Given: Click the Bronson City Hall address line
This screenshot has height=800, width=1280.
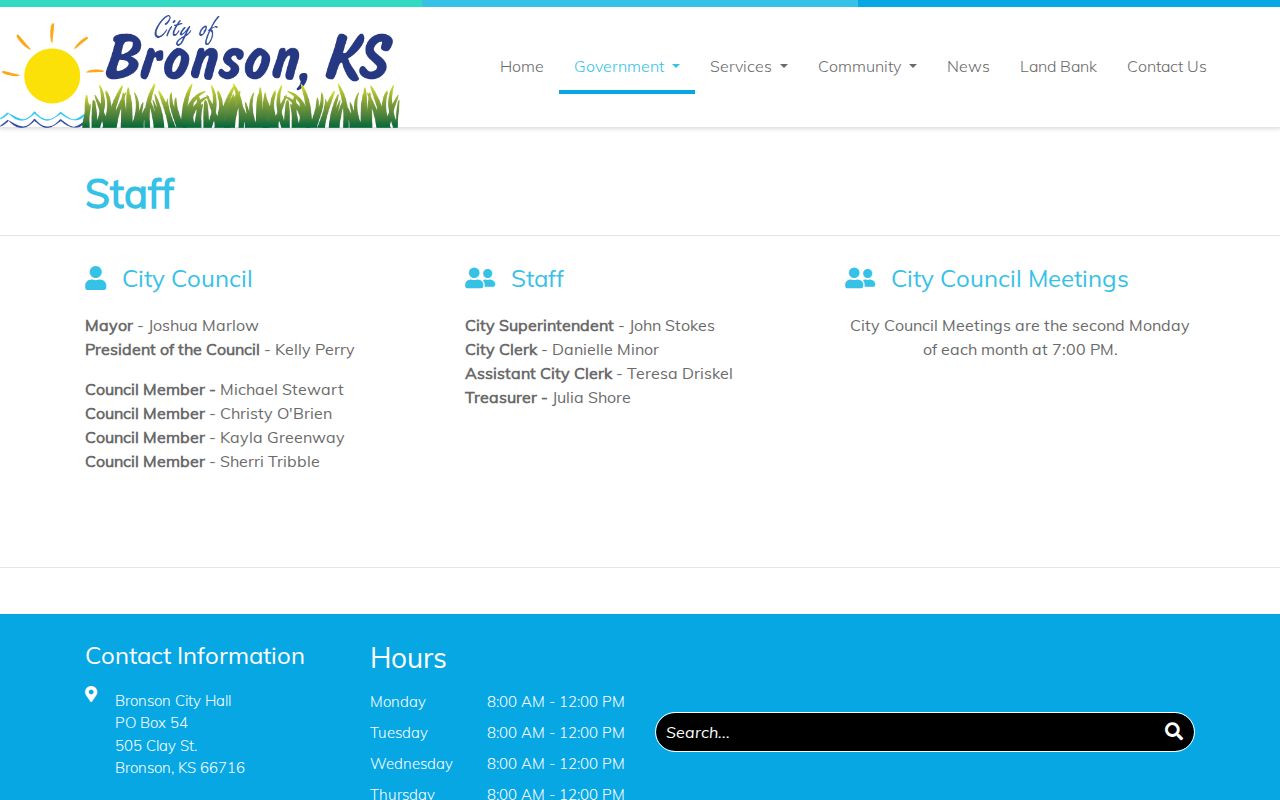Looking at the screenshot, I should (x=173, y=700).
